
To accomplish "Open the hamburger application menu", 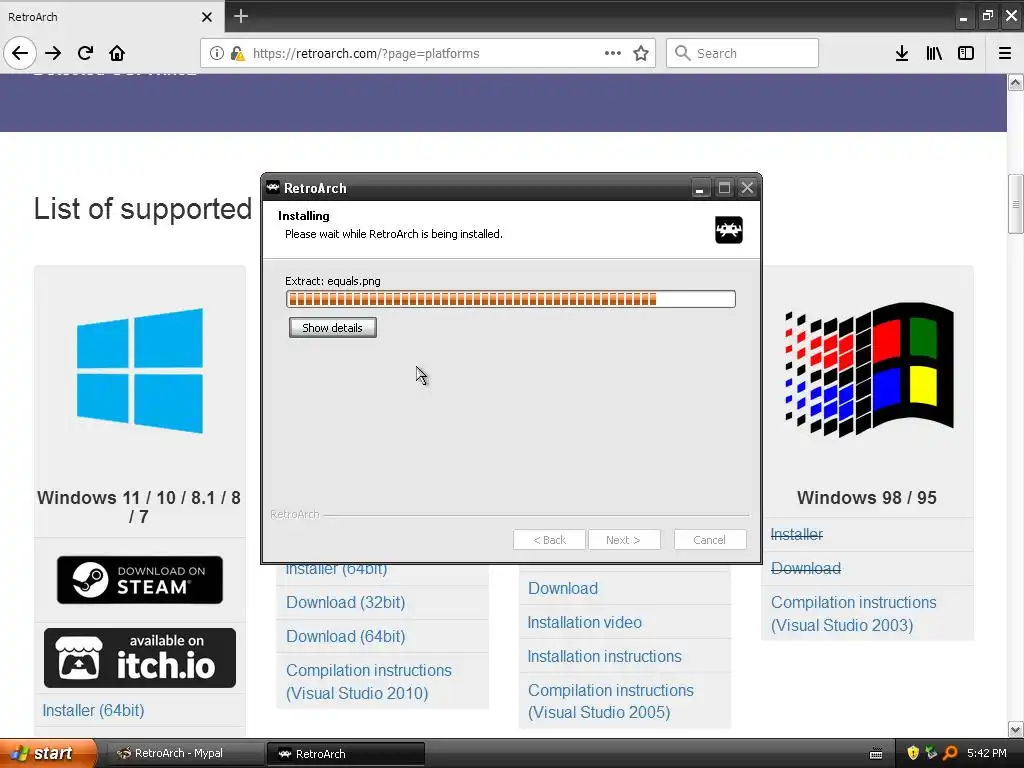I will click(1005, 53).
